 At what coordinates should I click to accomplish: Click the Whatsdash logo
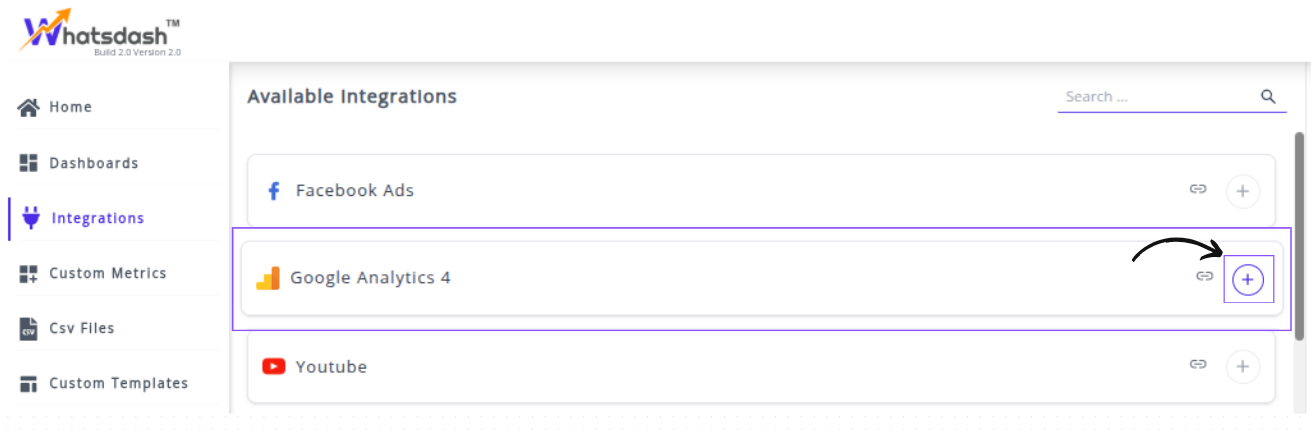pyautogui.click(x=98, y=31)
